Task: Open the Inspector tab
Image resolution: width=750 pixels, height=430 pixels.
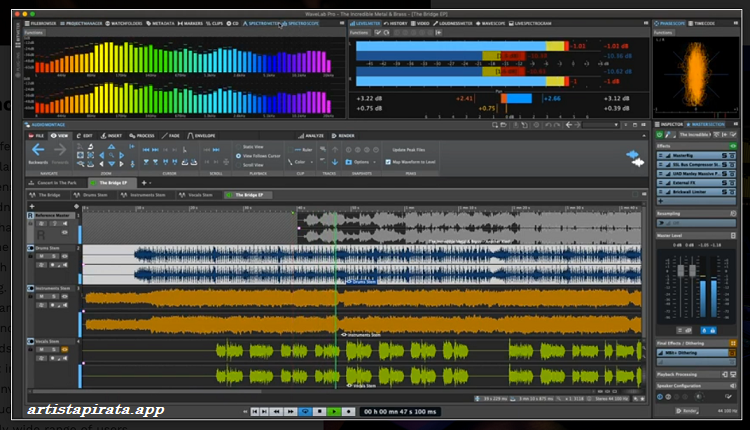Action: [x=669, y=124]
